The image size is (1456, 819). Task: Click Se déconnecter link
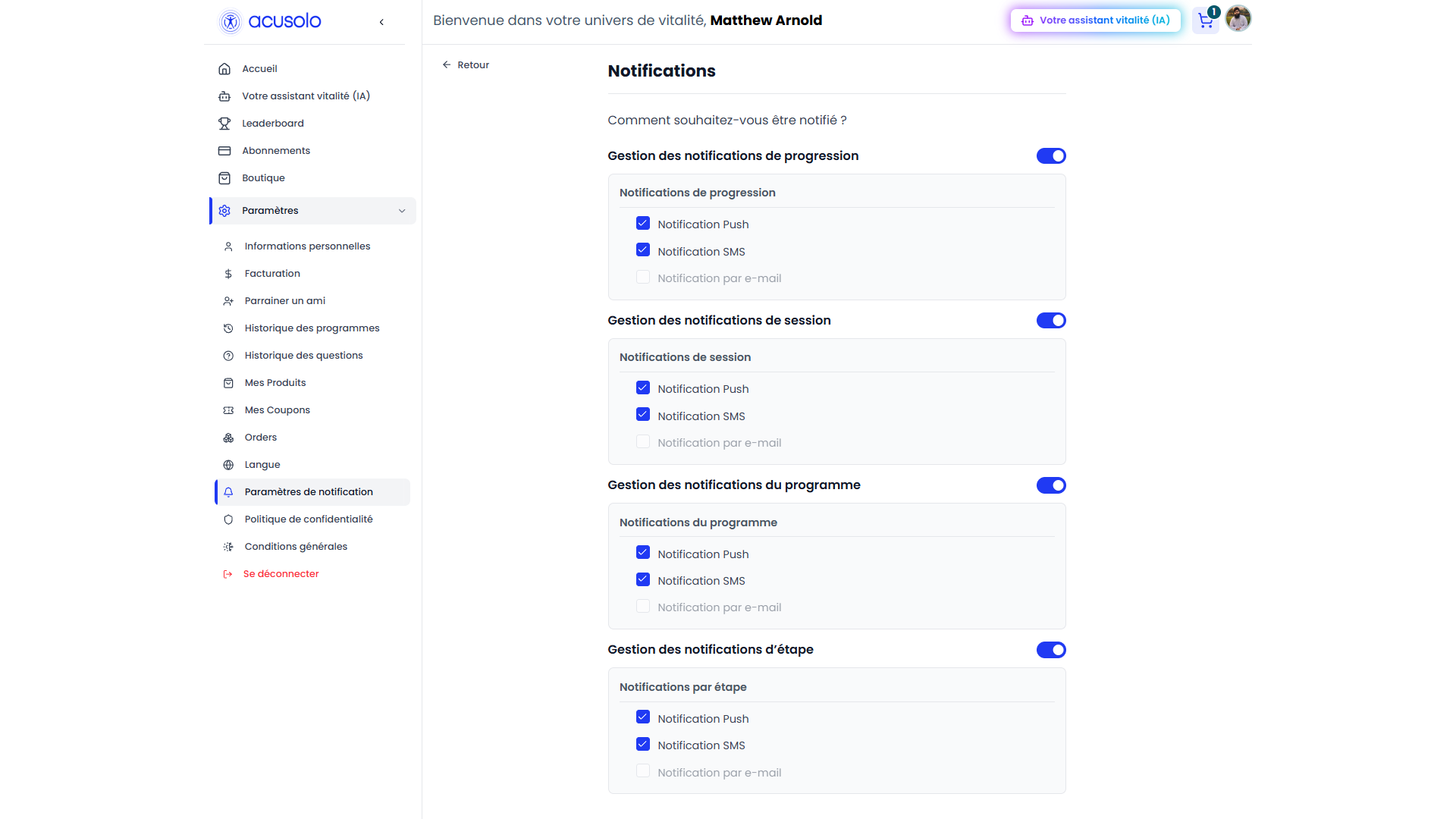(281, 574)
